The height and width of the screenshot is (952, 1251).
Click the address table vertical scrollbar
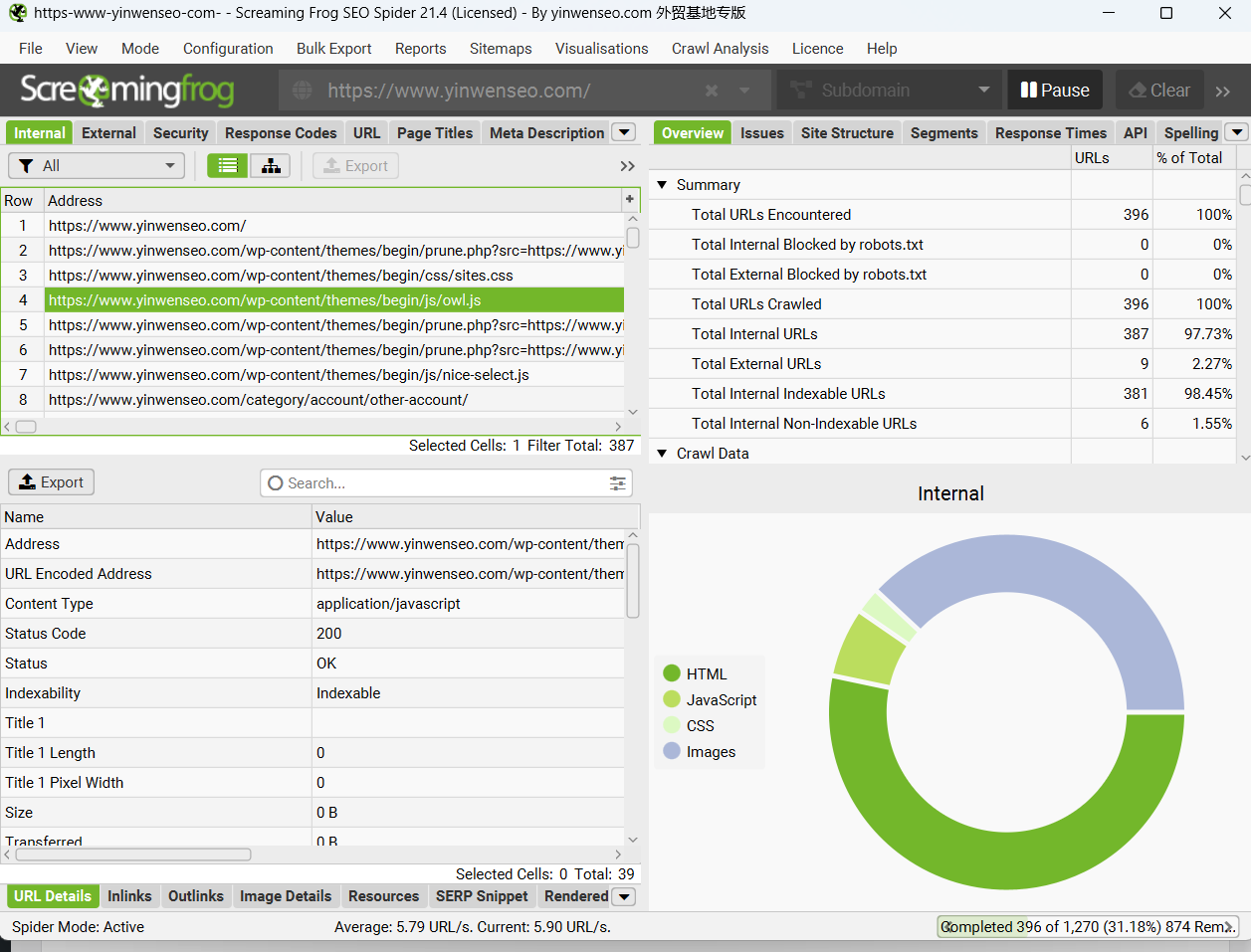tap(633, 238)
